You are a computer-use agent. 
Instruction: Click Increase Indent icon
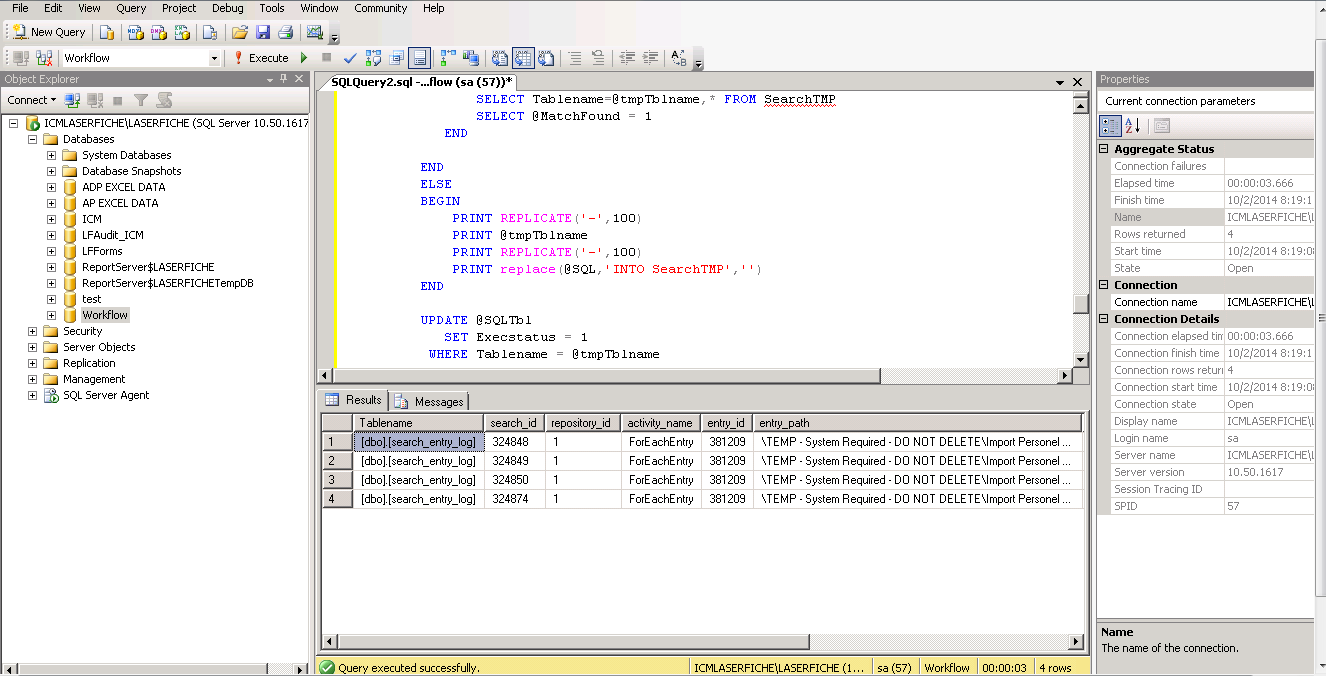pos(651,58)
